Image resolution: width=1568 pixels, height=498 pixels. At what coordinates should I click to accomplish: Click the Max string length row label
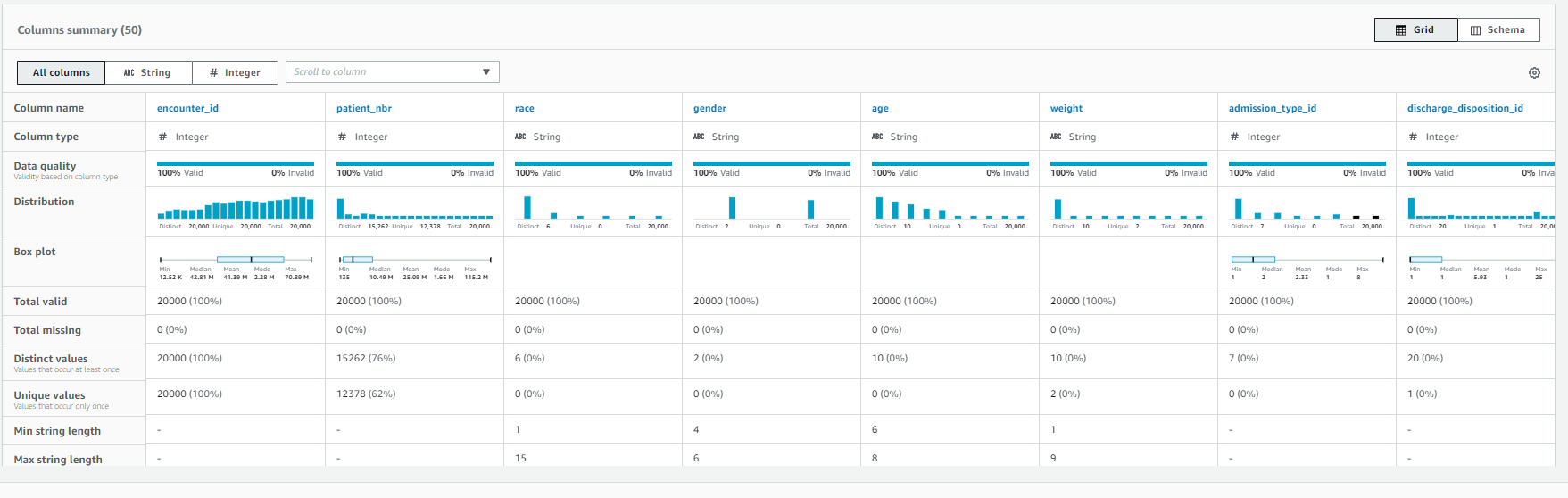[x=58, y=460]
